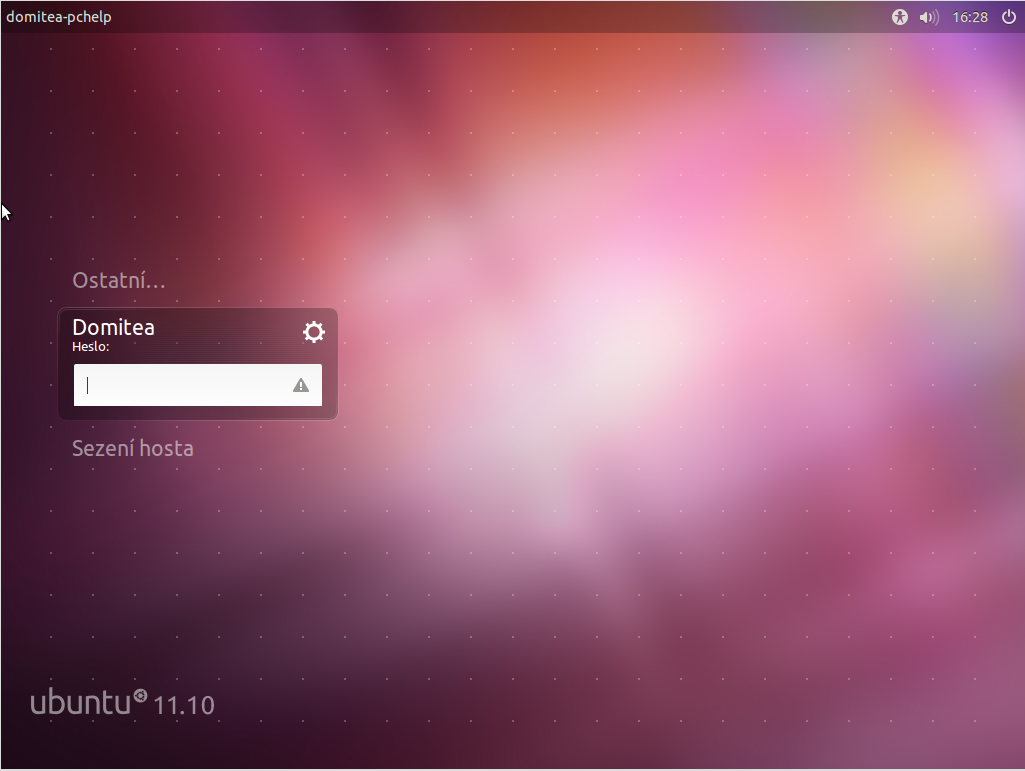Click the clock showing 16:28
This screenshot has height=771, width=1025.
click(x=970, y=17)
